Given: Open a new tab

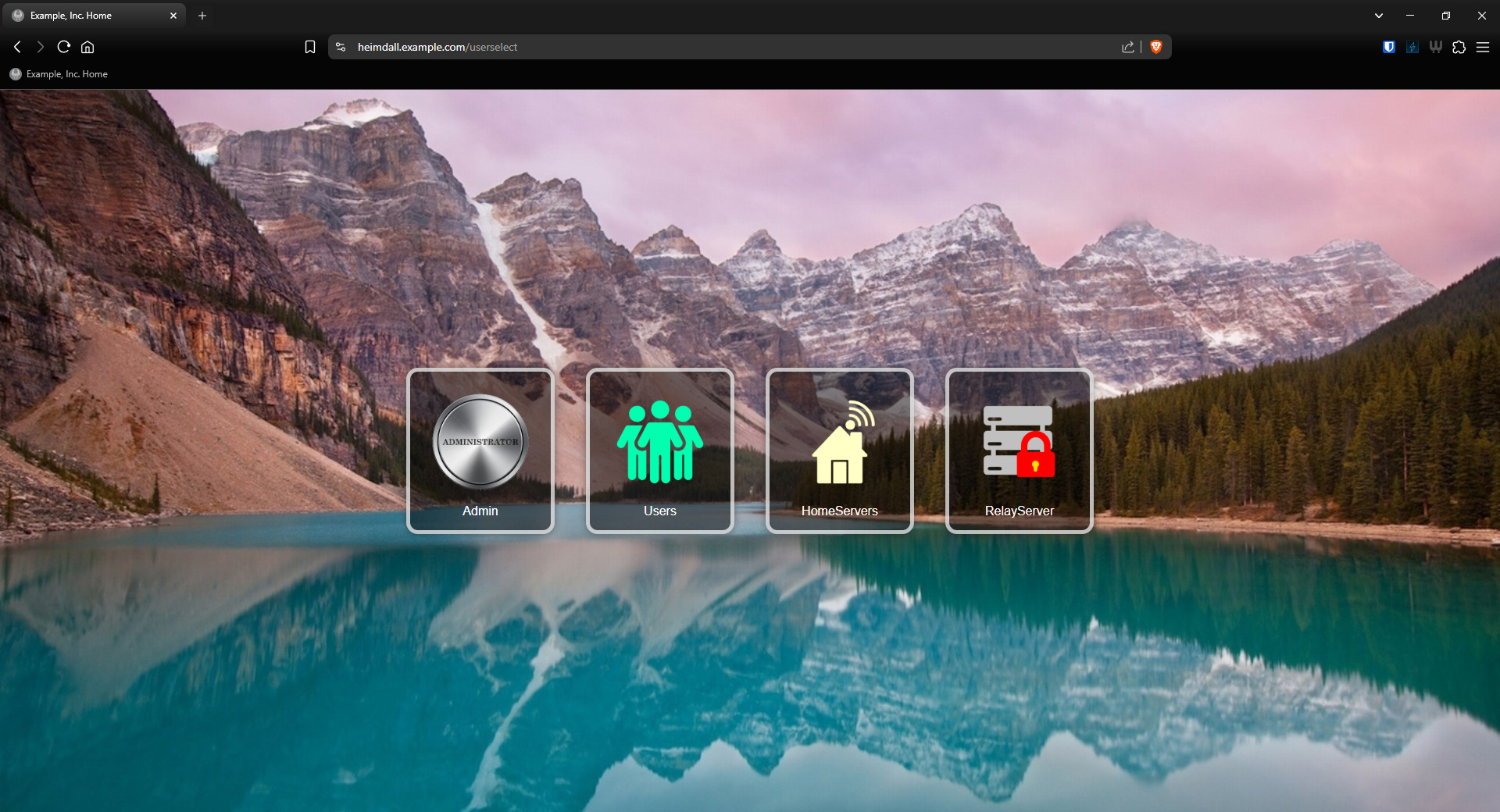Looking at the screenshot, I should [x=202, y=16].
